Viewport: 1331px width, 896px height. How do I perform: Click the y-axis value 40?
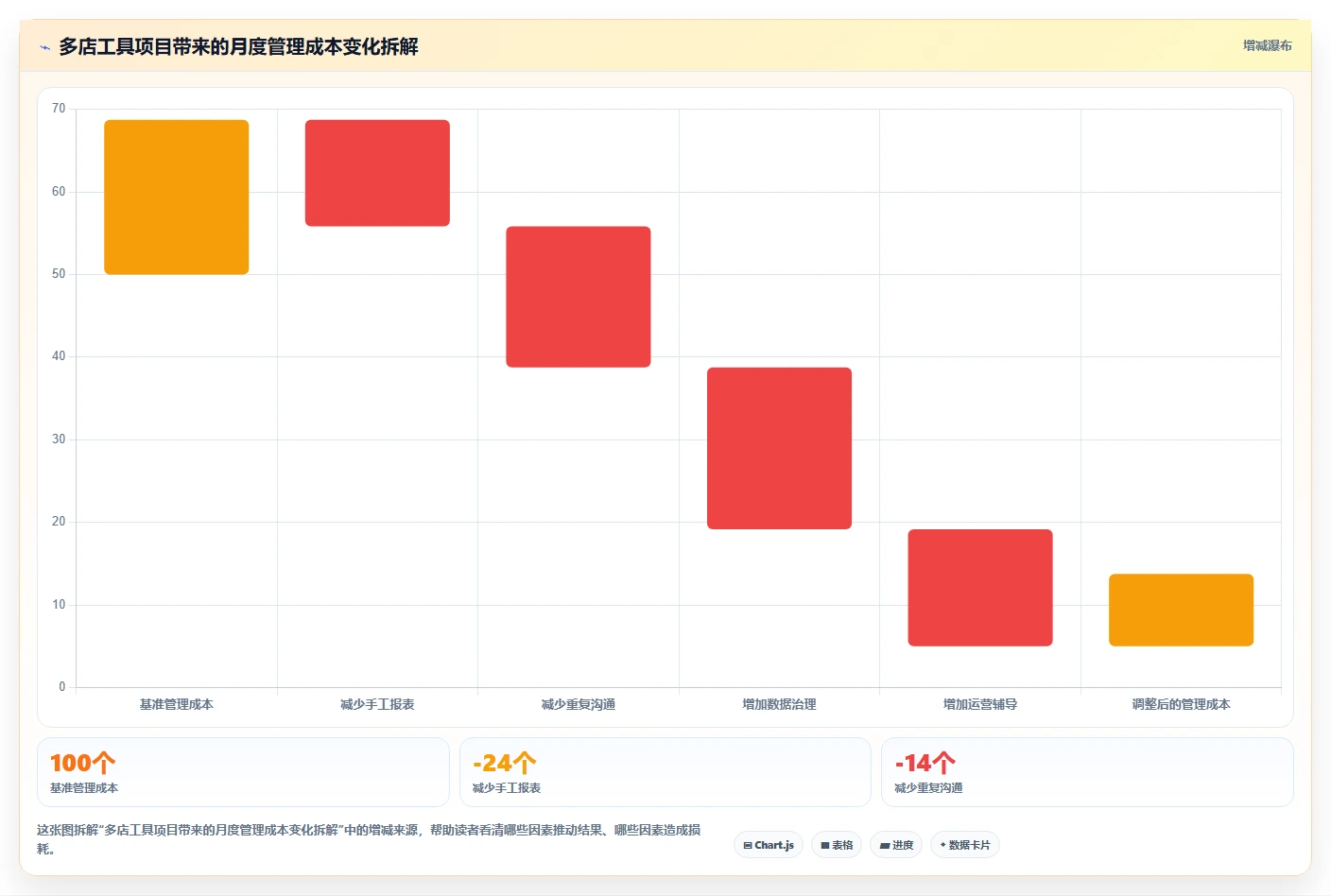[59, 356]
